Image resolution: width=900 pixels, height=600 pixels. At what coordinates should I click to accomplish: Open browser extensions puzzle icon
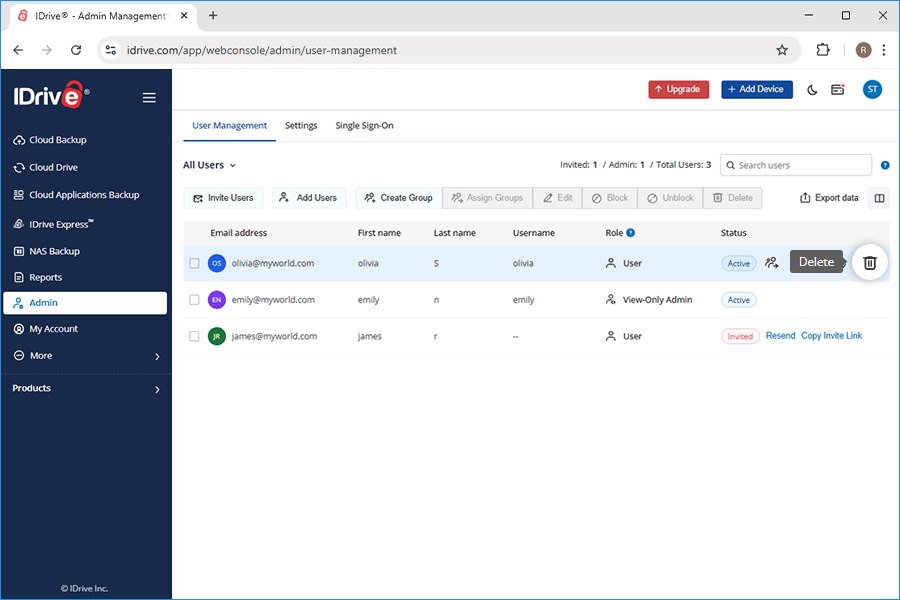(823, 51)
